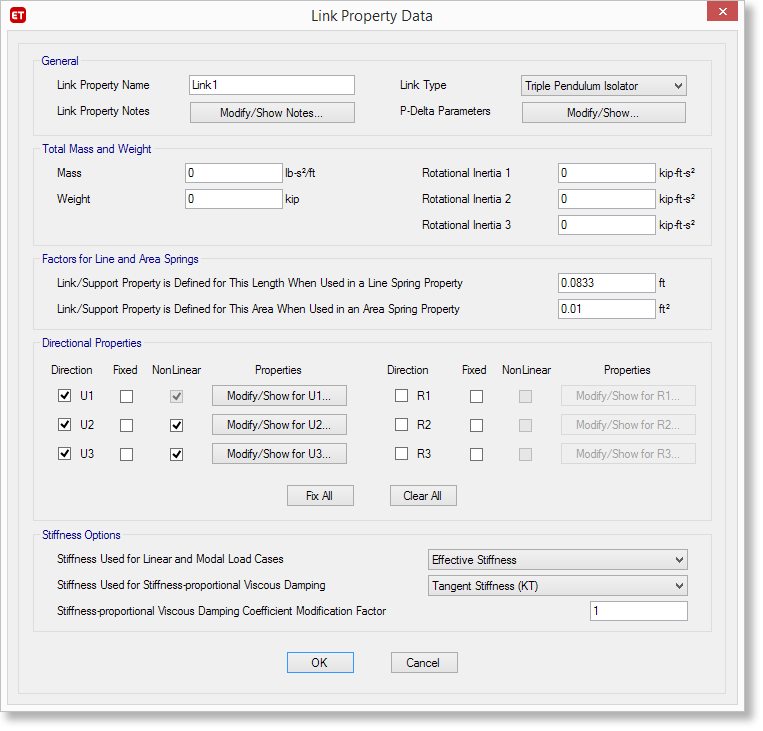Click the Damping Coefficient Modification Factor field

639,611
